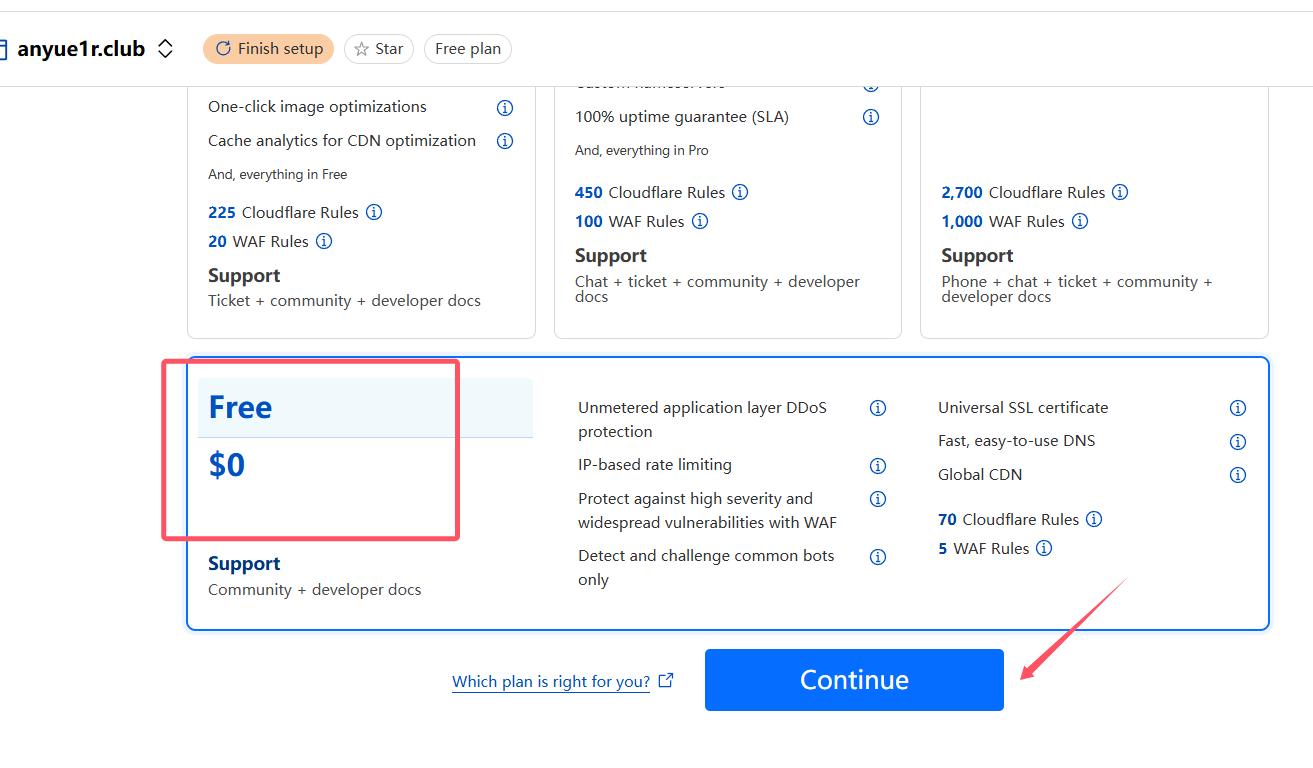1313x768 pixels.
Task: Click the "450 Cloudflare Rules" text
Action: 650,192
